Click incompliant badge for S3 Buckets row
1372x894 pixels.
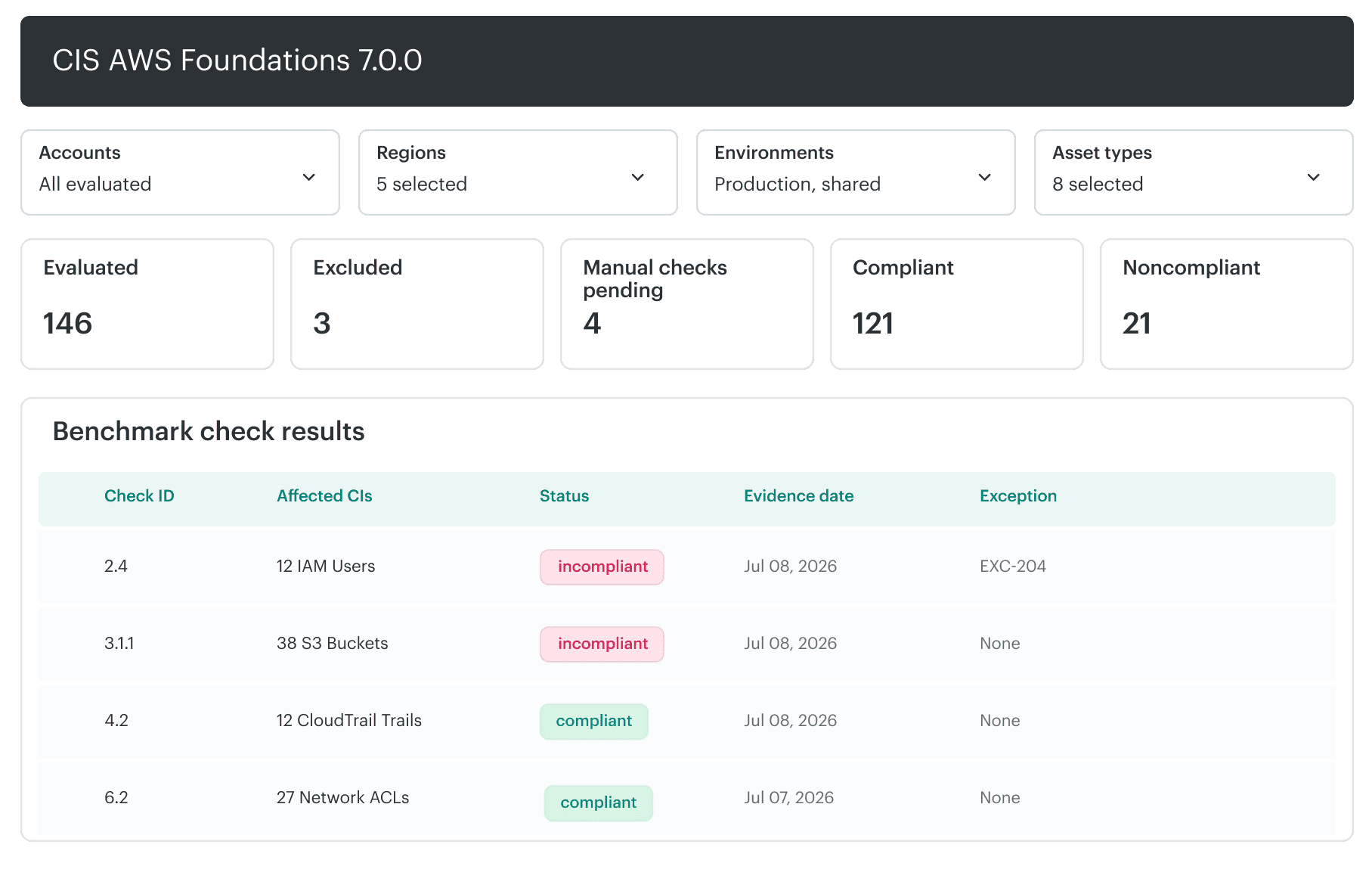coord(602,644)
